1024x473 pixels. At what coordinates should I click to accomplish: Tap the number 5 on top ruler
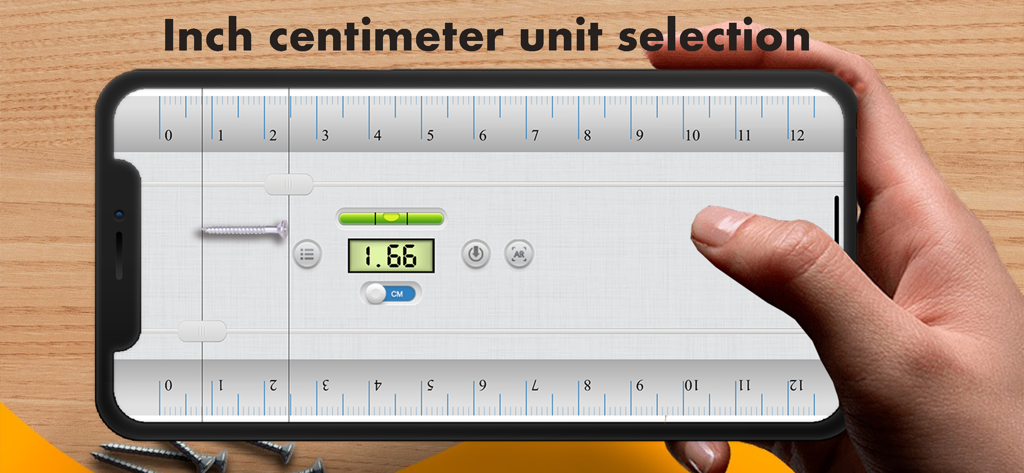click(430, 137)
